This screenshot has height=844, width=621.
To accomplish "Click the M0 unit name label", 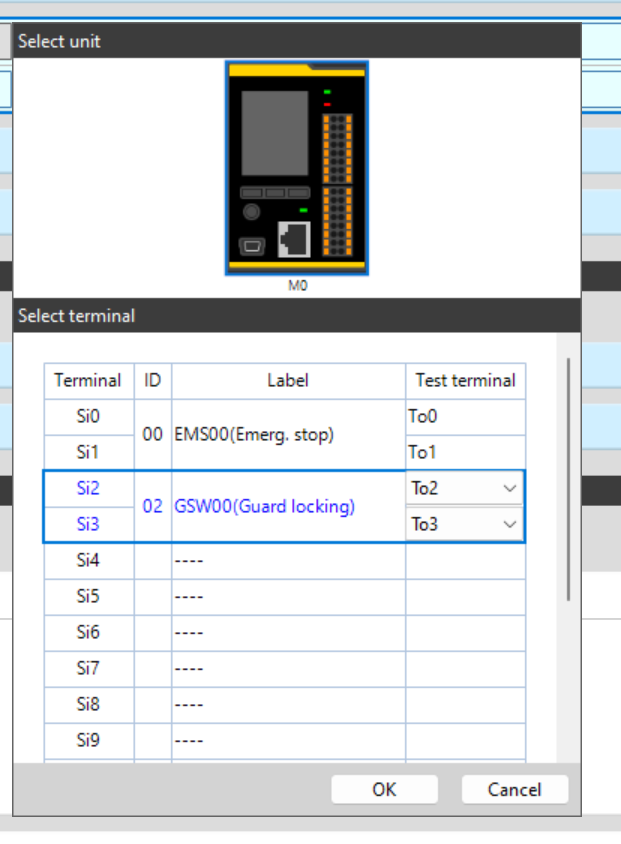I will [x=298, y=285].
